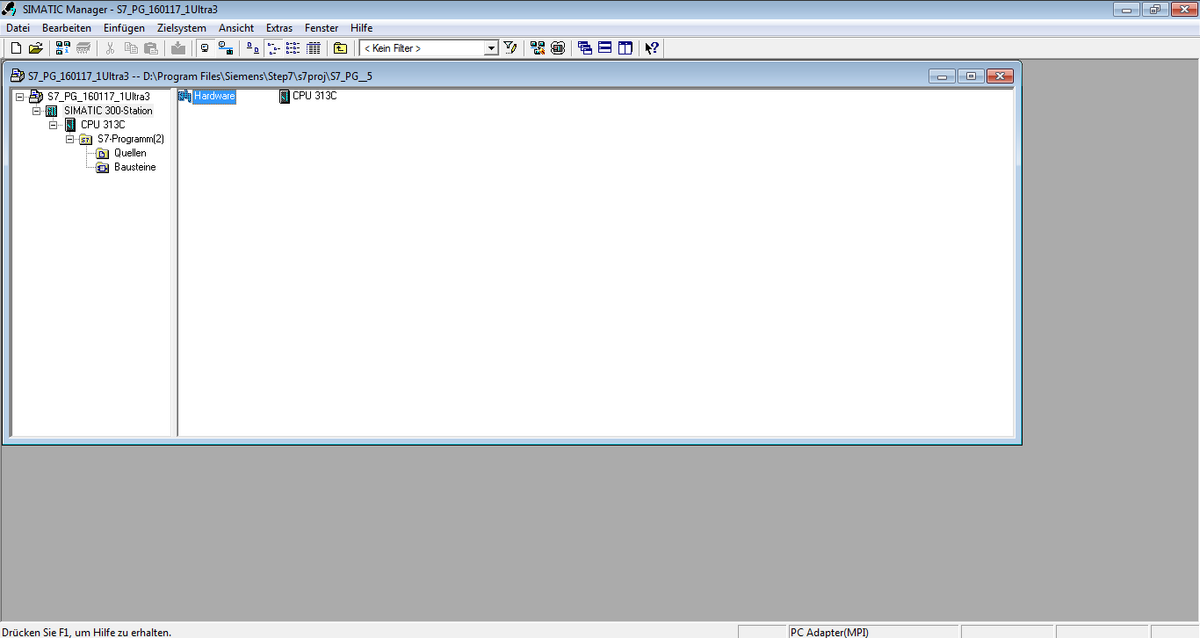Switch to the Details view mode

click(x=313, y=48)
